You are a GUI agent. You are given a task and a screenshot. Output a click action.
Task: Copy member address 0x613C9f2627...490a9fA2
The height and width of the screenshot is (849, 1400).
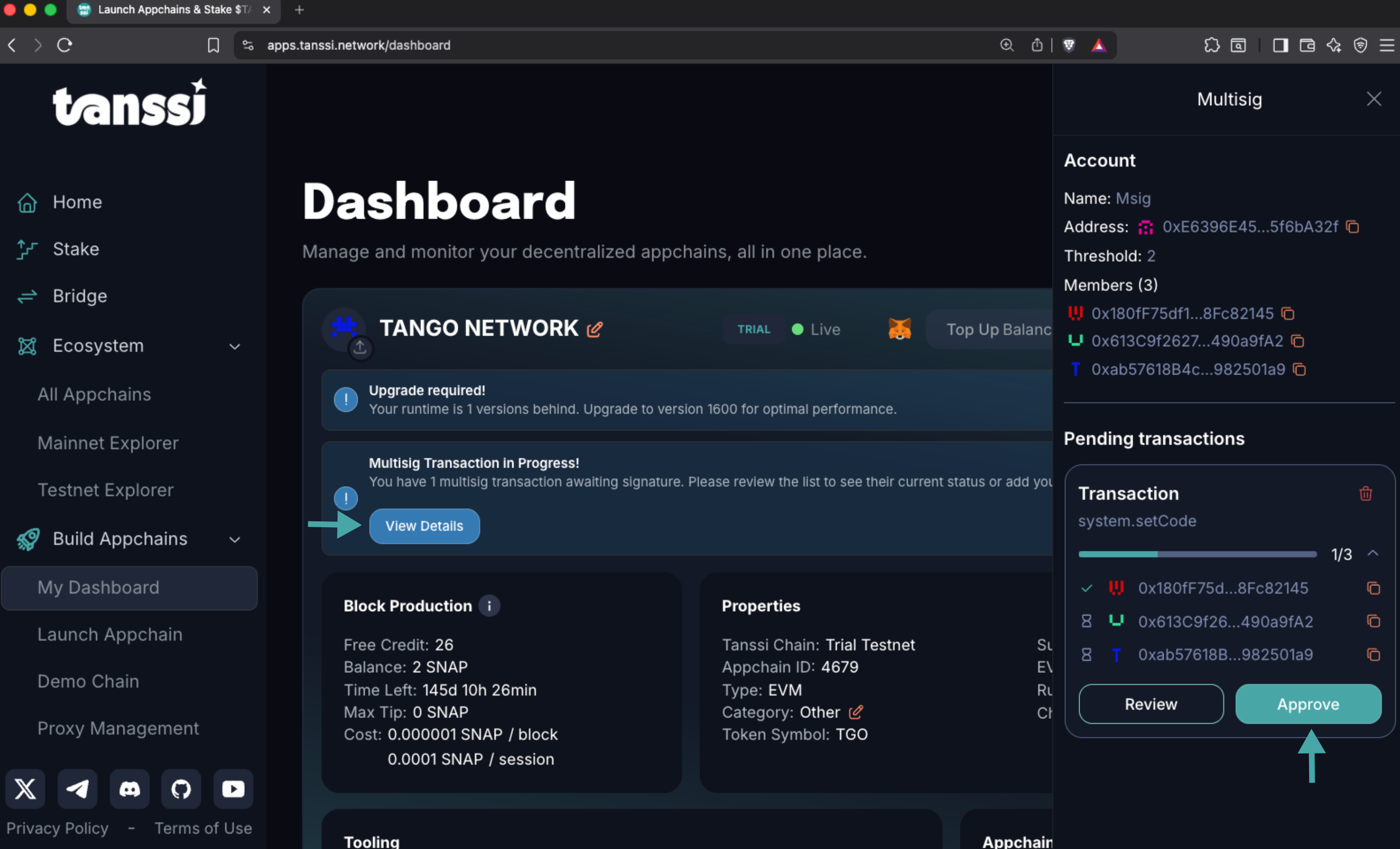(1297, 341)
